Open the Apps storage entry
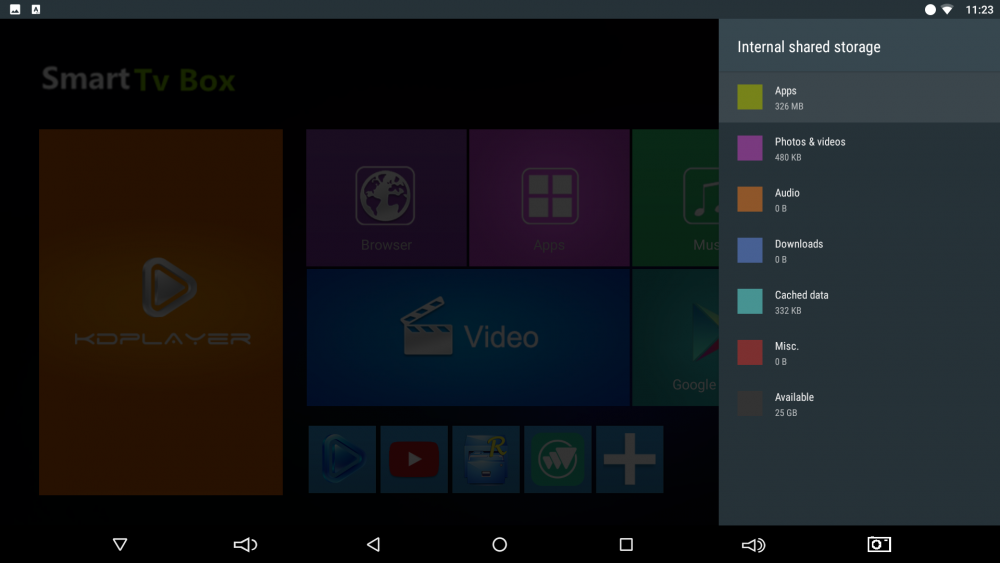This screenshot has width=1000, height=563. [x=858, y=97]
